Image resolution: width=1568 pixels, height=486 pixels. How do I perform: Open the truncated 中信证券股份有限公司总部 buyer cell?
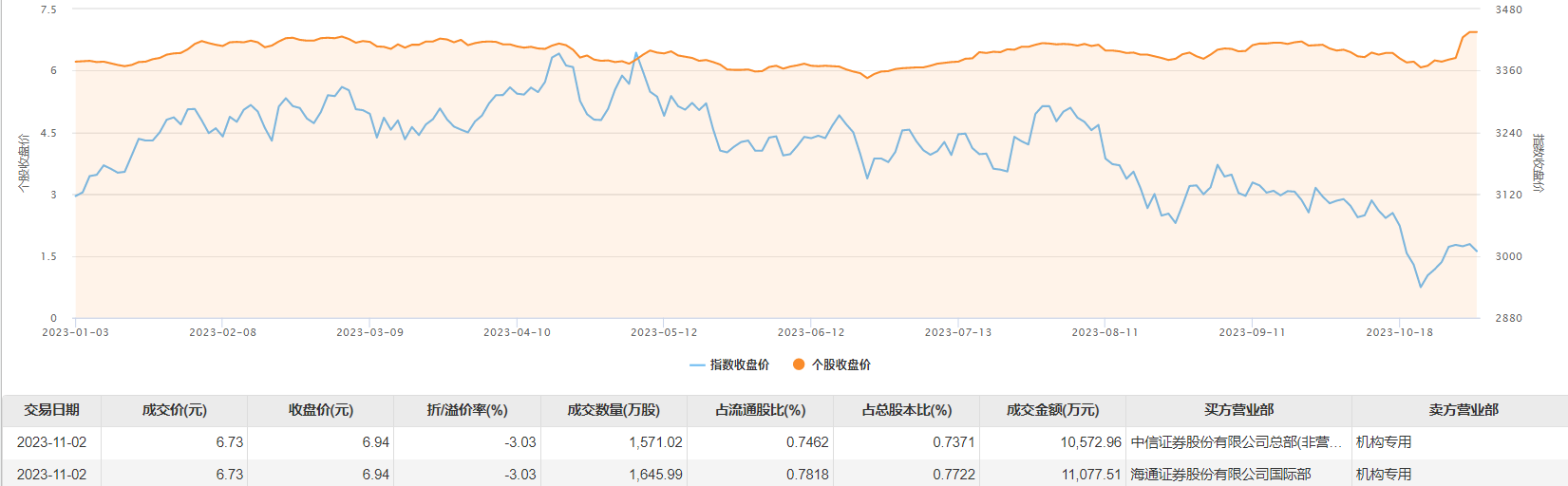tap(1237, 442)
